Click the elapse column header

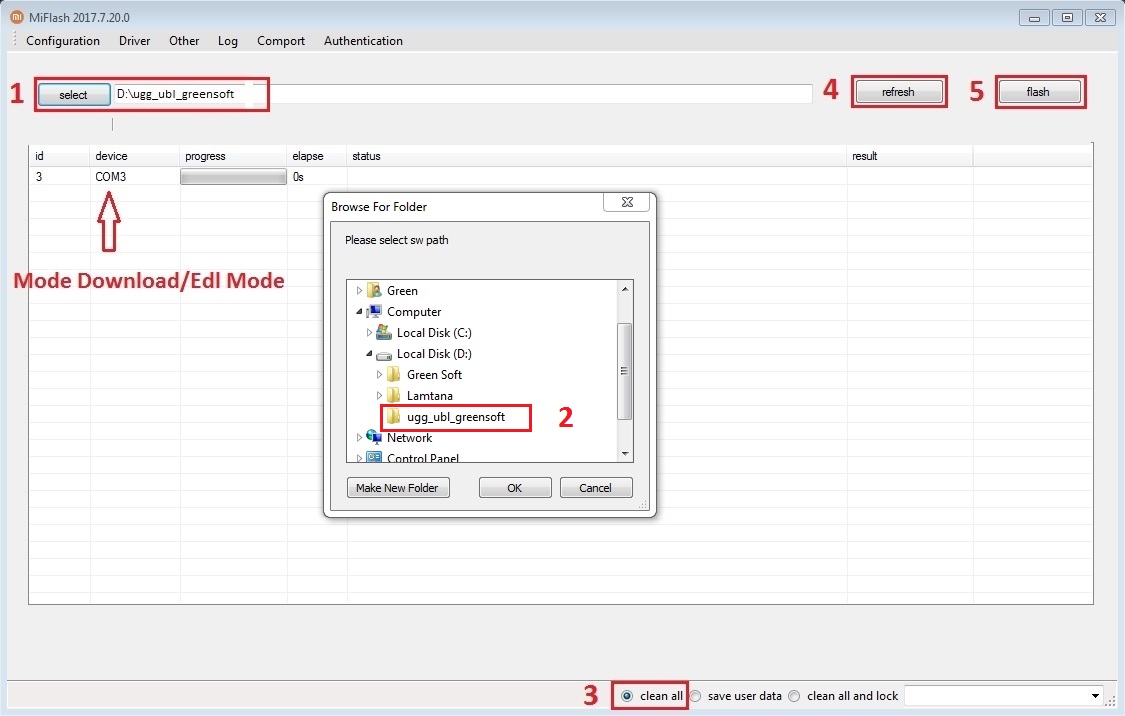tap(317, 156)
